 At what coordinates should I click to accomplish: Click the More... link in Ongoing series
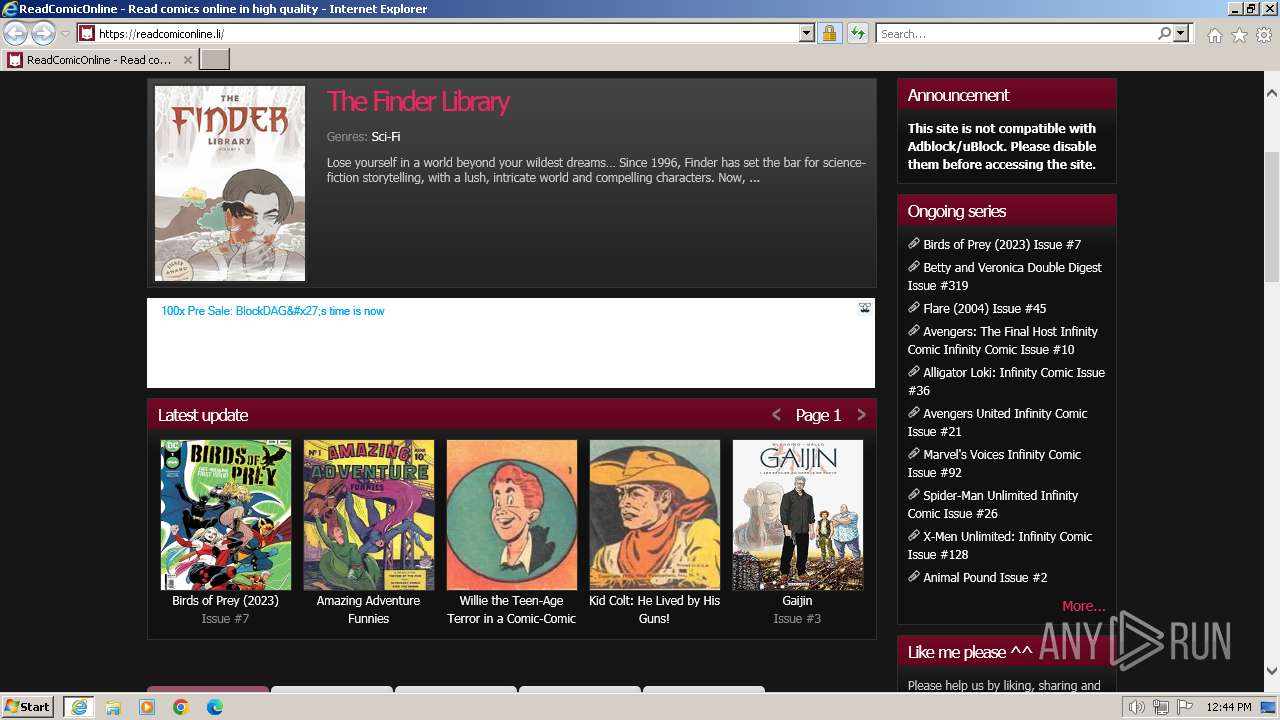(x=1083, y=606)
